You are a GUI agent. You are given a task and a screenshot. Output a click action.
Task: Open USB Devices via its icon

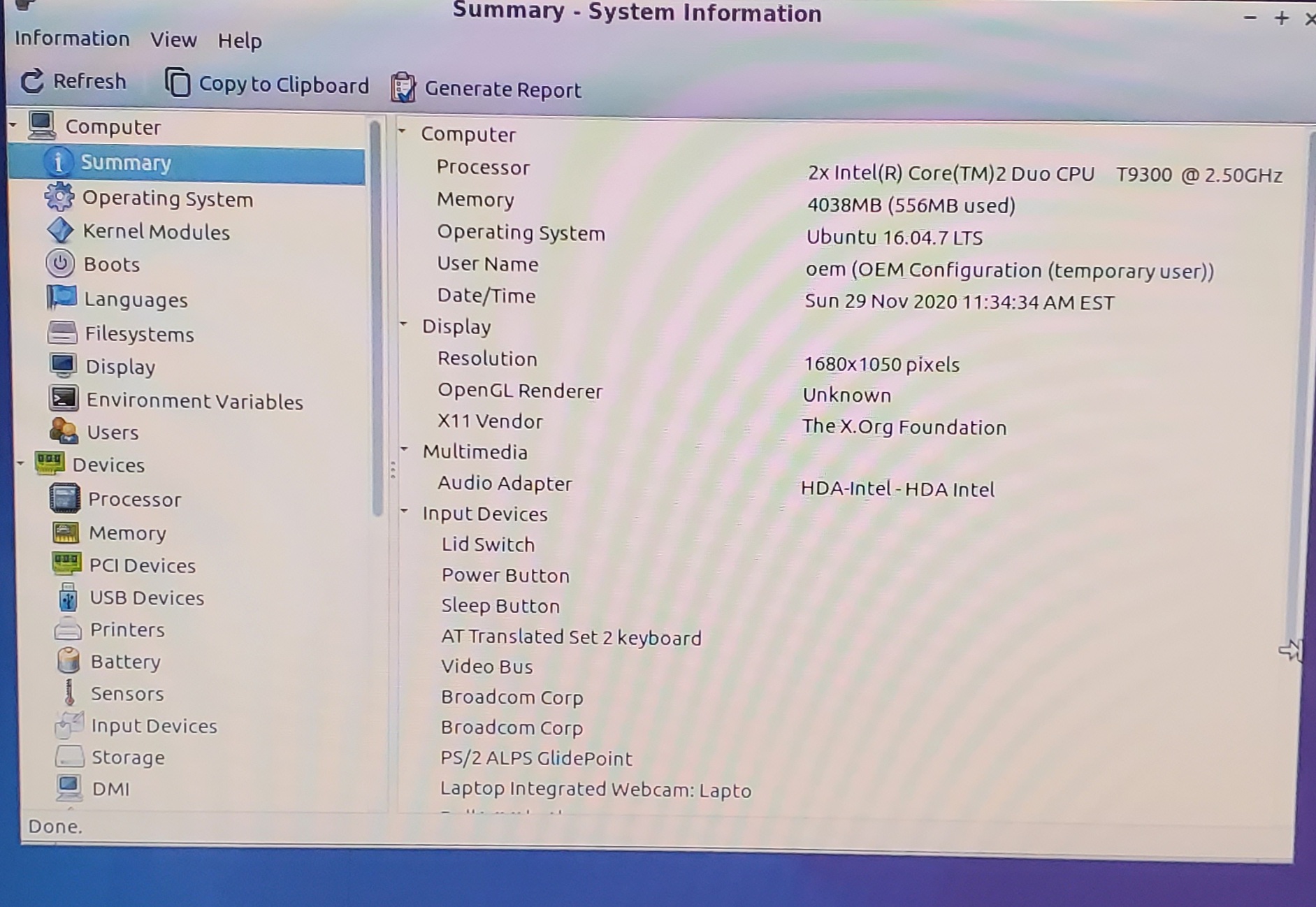tap(68, 597)
